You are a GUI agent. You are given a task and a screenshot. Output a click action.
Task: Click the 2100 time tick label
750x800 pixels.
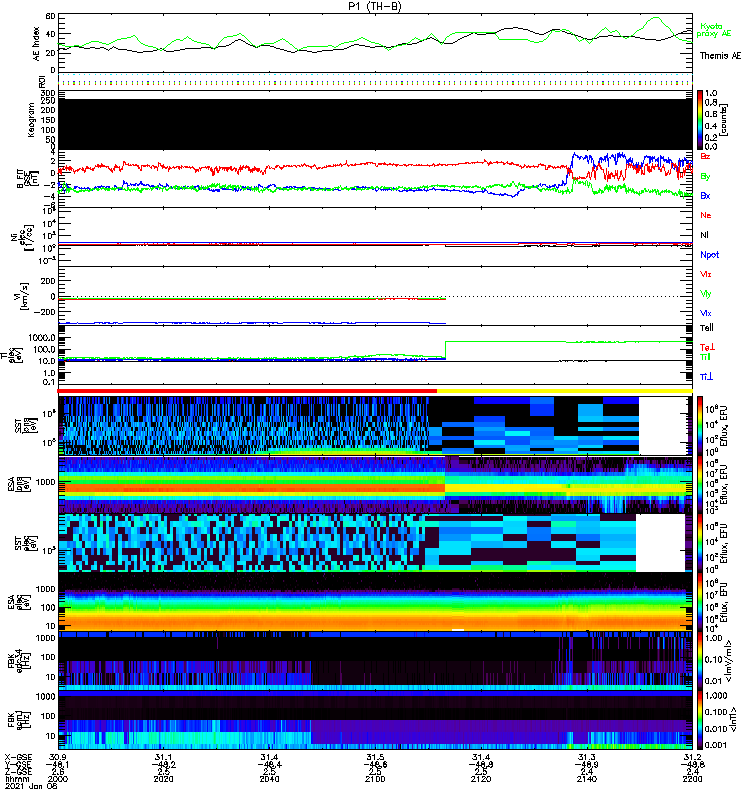(375, 779)
